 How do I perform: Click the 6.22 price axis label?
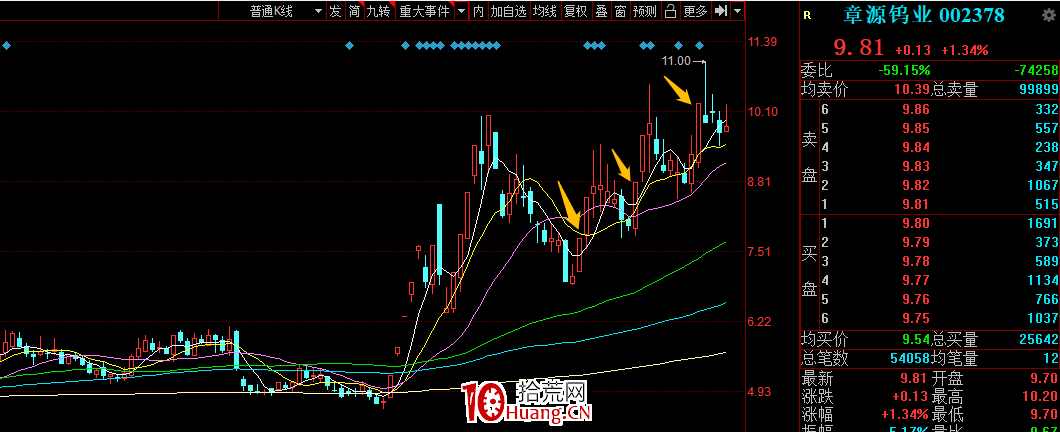tap(758, 322)
